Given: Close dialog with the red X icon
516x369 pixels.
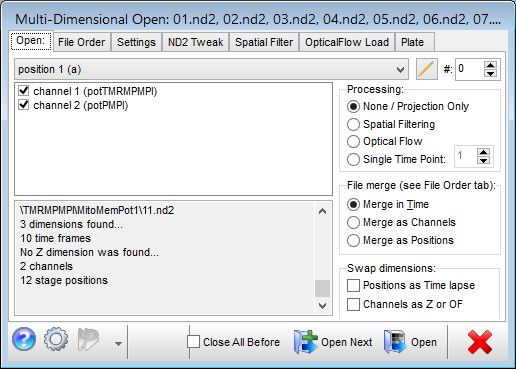Looking at the screenshot, I should (x=480, y=342).
